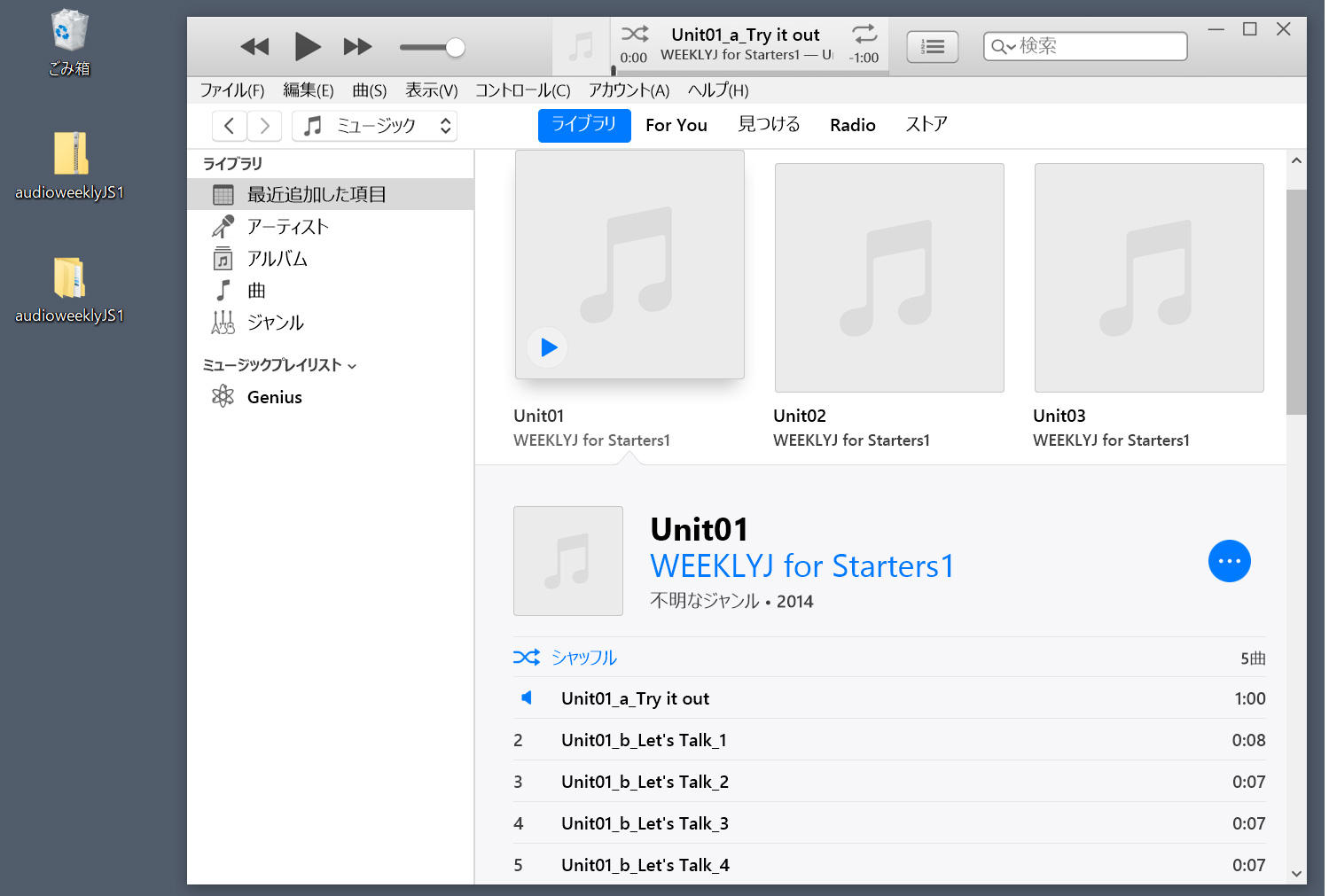Open the ヘルプ(H) menu
Screen dimensions: 1329x896
point(718,90)
